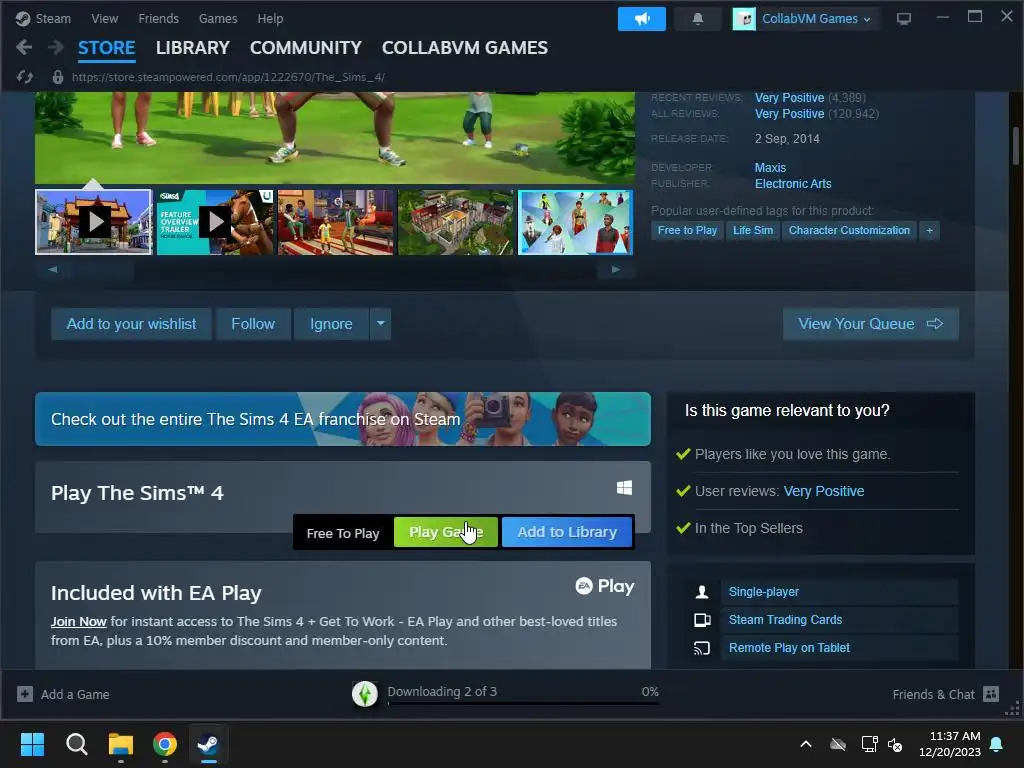The width and height of the screenshot is (1024, 768).
Task: Open File Explorer from the taskbar
Action: tap(121, 744)
